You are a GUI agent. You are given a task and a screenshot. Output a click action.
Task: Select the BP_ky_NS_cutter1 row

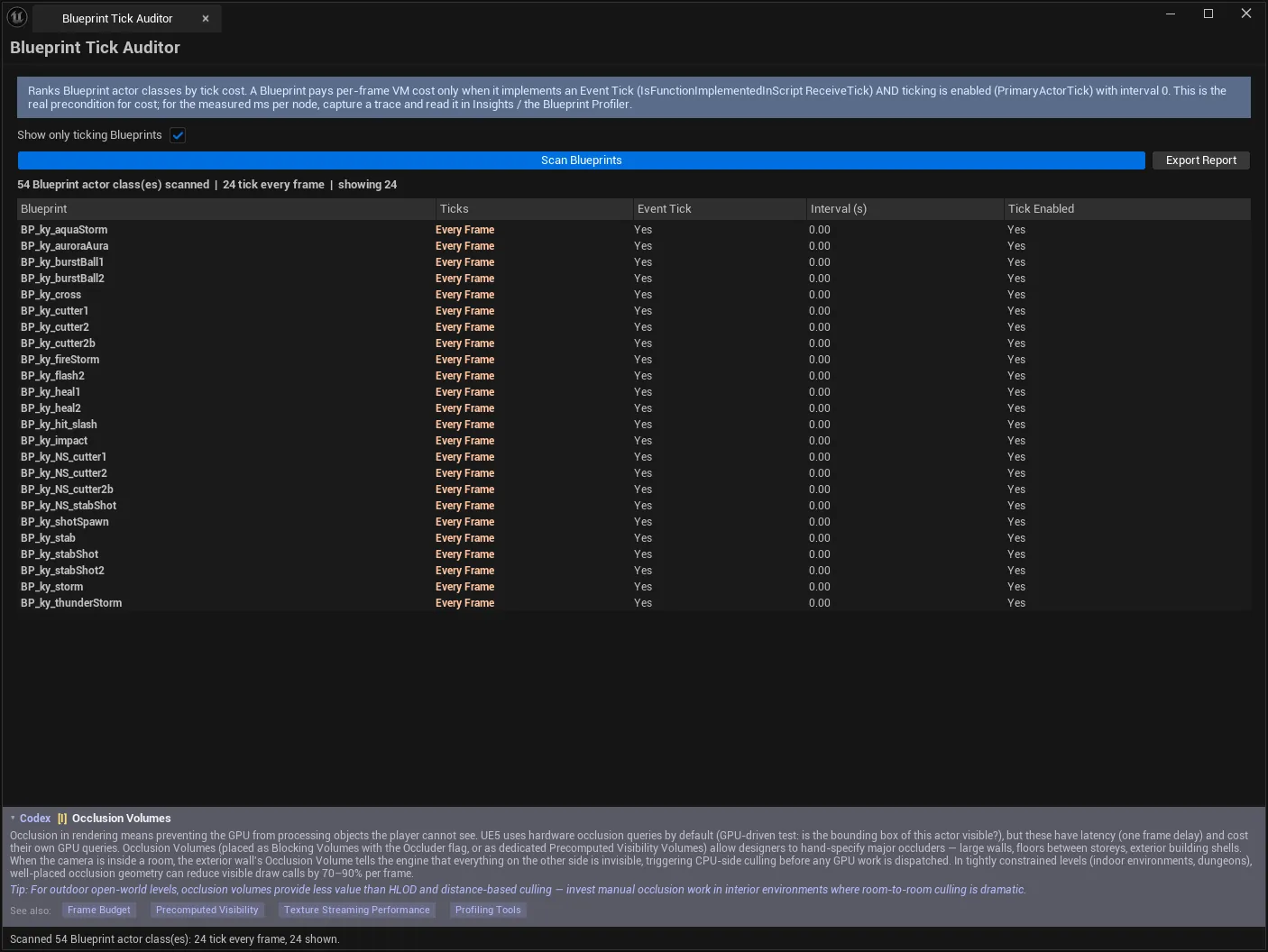pyautogui.click(x=634, y=457)
